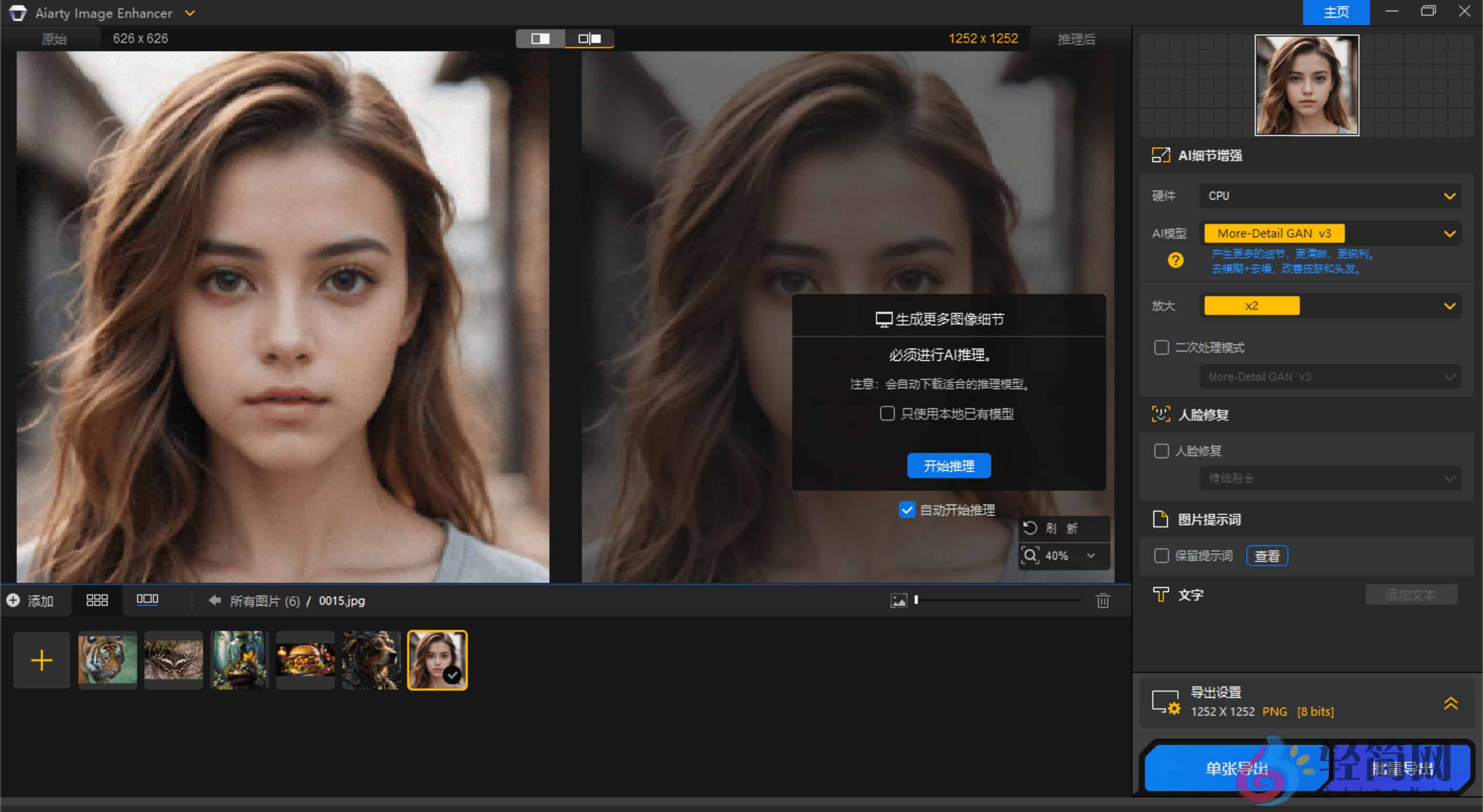The image size is (1483, 812).
Task: Click the trash icon to remove image
Action: click(1103, 600)
